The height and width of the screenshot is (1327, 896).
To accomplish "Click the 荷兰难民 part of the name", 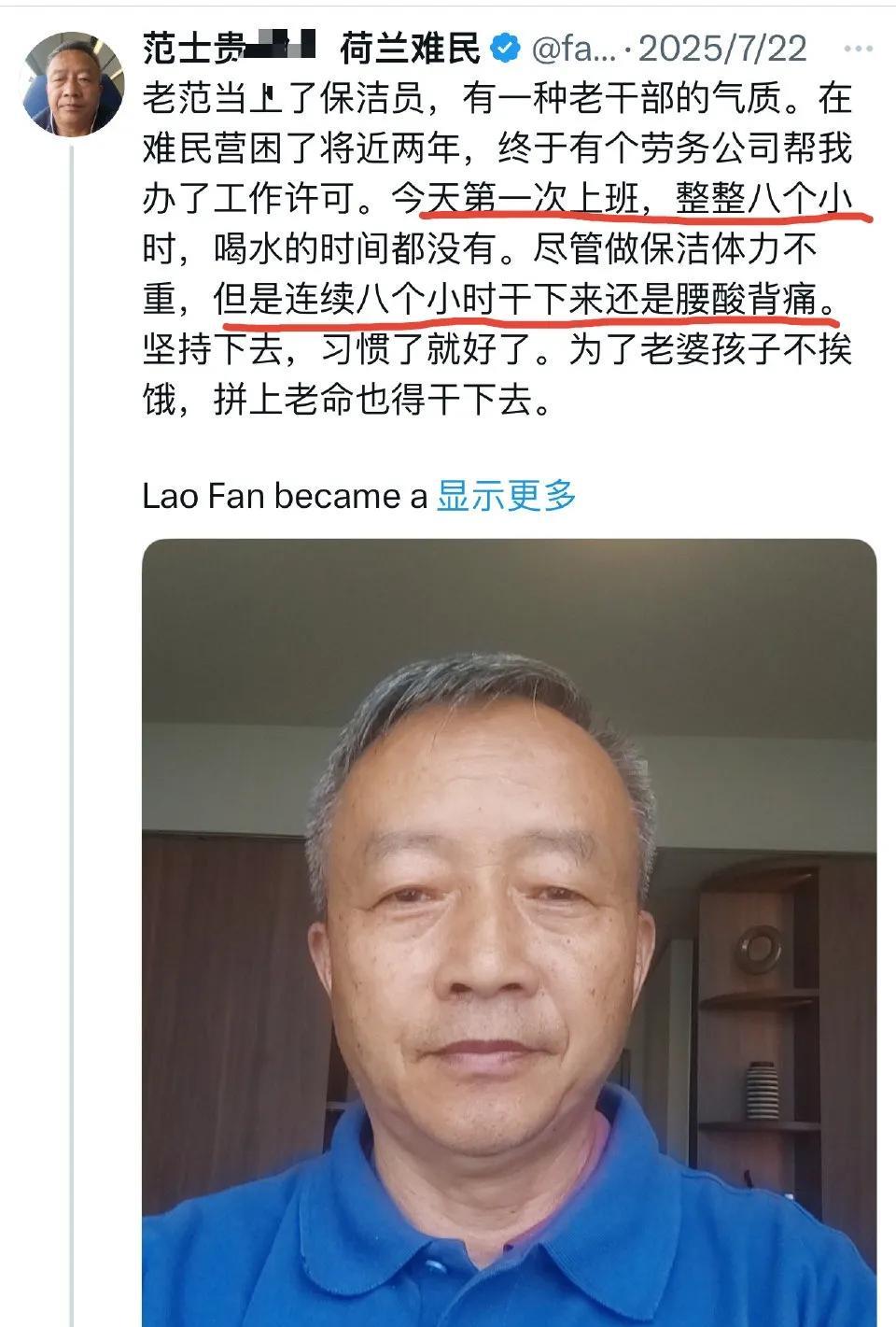I will [x=410, y=49].
